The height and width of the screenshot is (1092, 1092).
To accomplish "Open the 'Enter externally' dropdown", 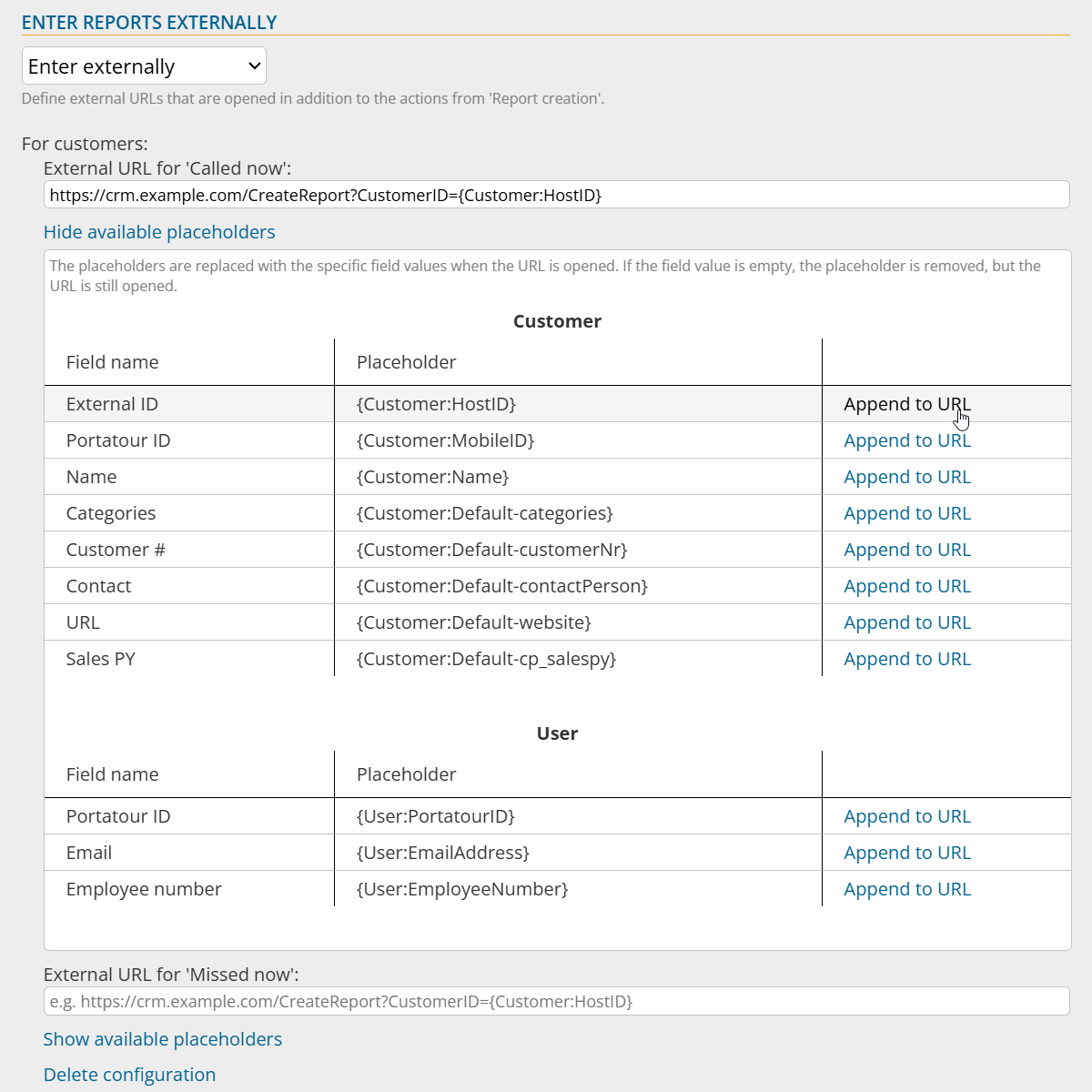I will point(144,66).
